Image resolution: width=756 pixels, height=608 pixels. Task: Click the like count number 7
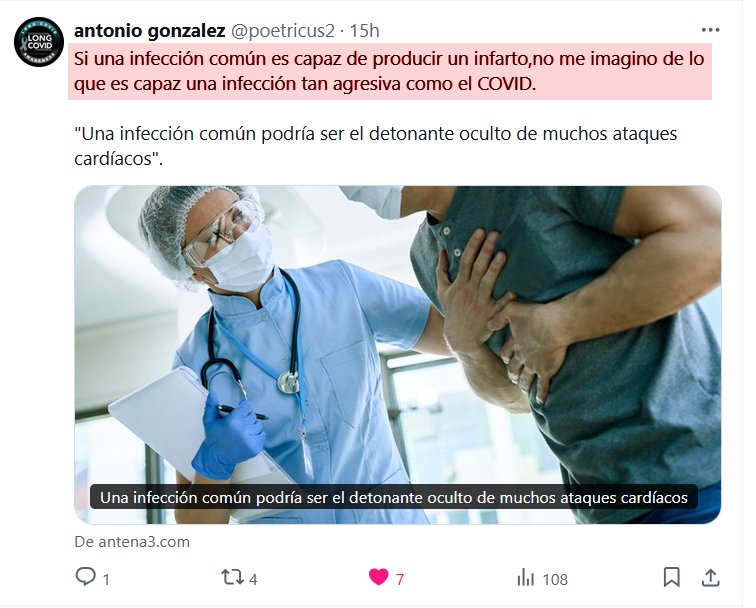(400, 579)
